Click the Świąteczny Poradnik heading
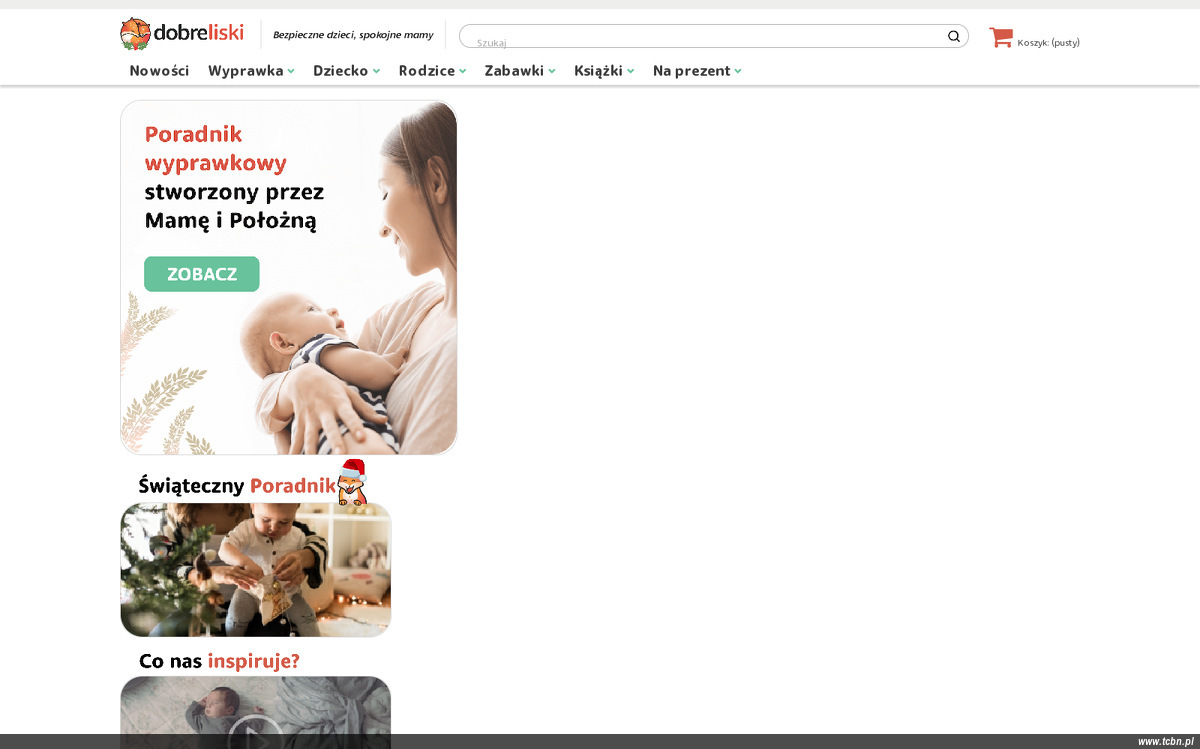Screen dimensions: 1200x749 pos(237,486)
